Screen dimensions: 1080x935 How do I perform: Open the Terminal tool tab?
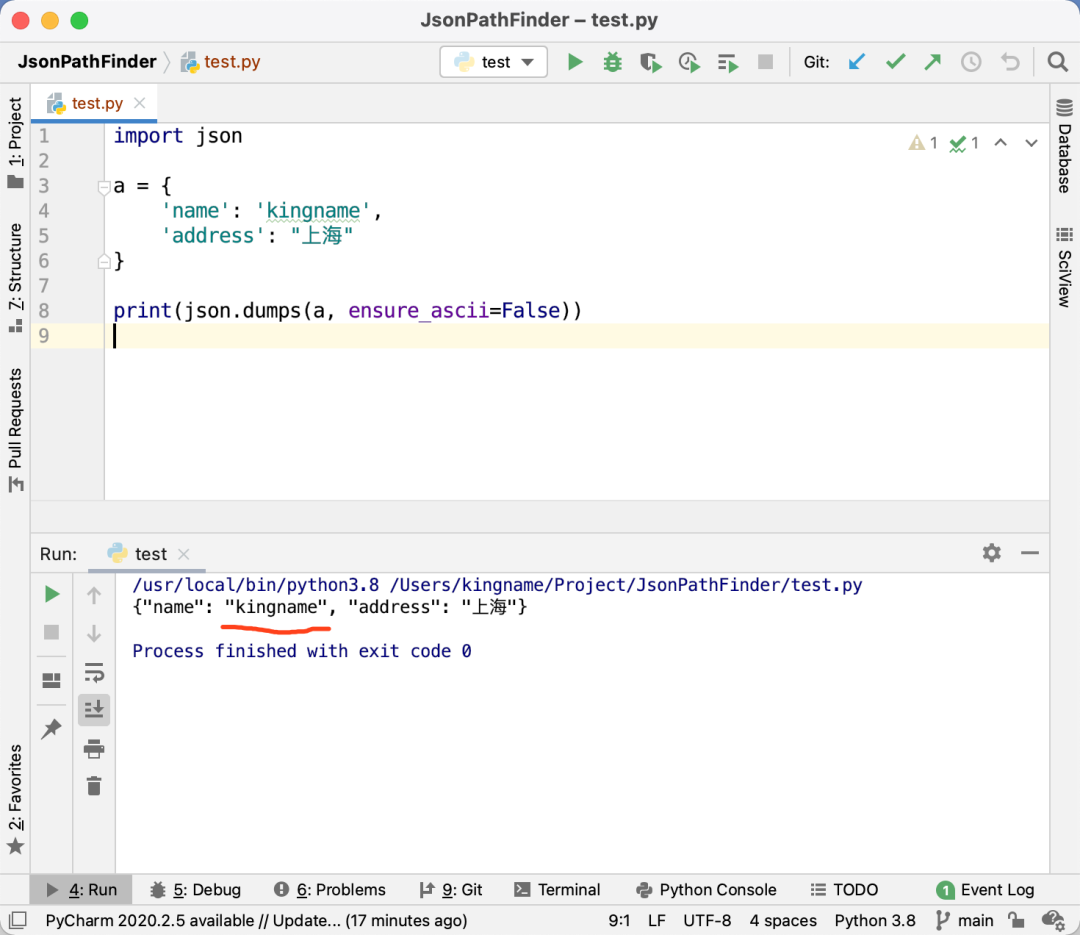tap(557, 890)
